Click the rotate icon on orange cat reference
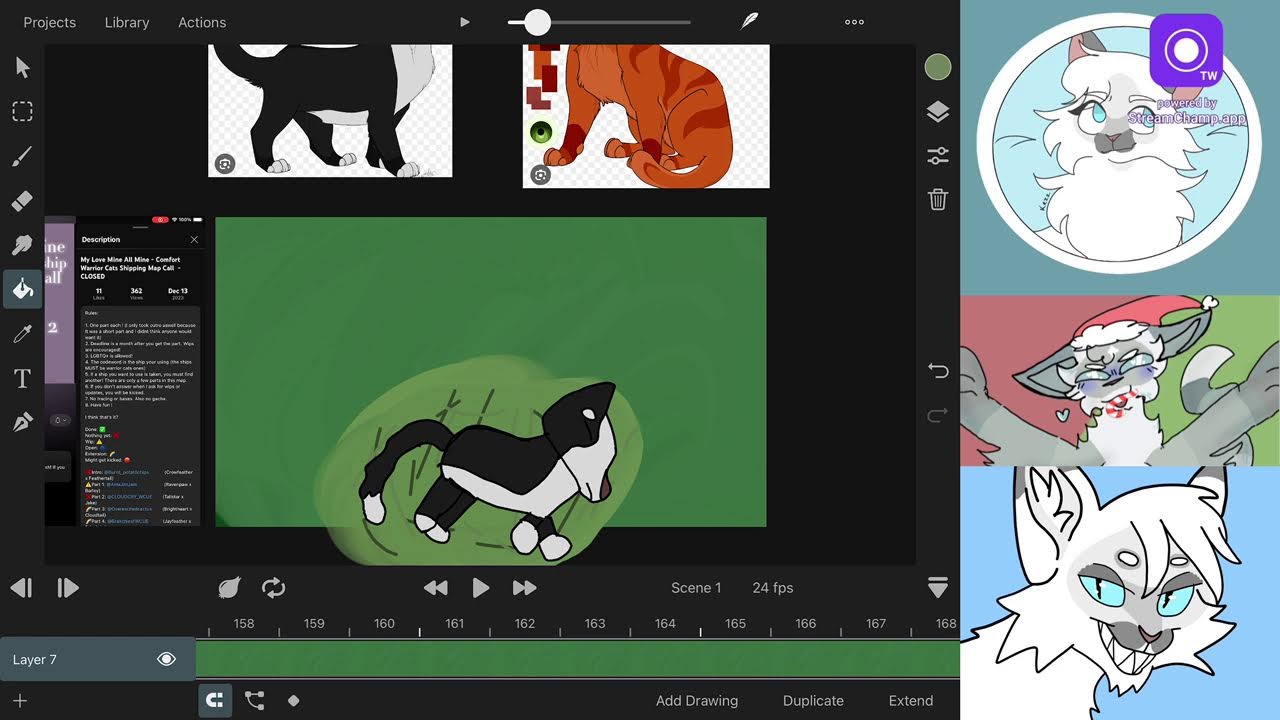Image resolution: width=1280 pixels, height=720 pixels. click(x=541, y=175)
